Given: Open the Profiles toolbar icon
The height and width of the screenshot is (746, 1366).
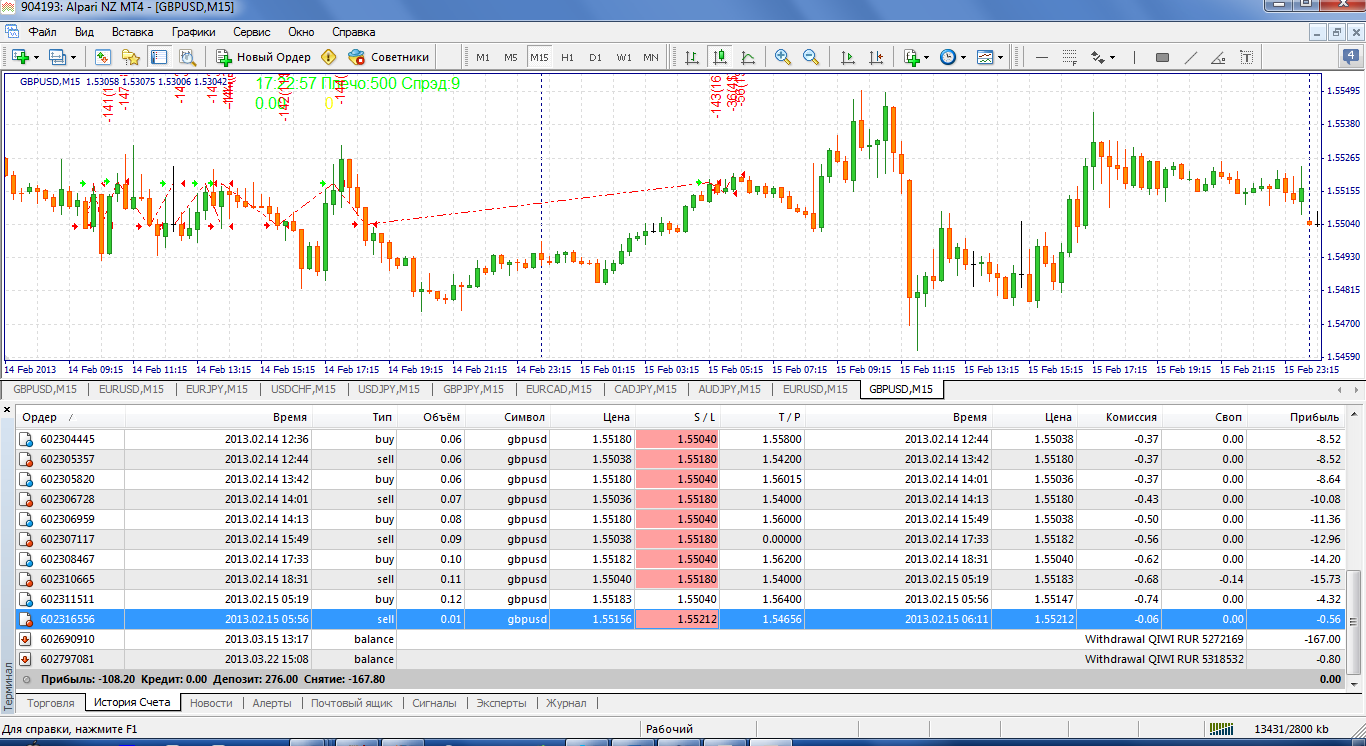Looking at the screenshot, I should click(x=56, y=57).
